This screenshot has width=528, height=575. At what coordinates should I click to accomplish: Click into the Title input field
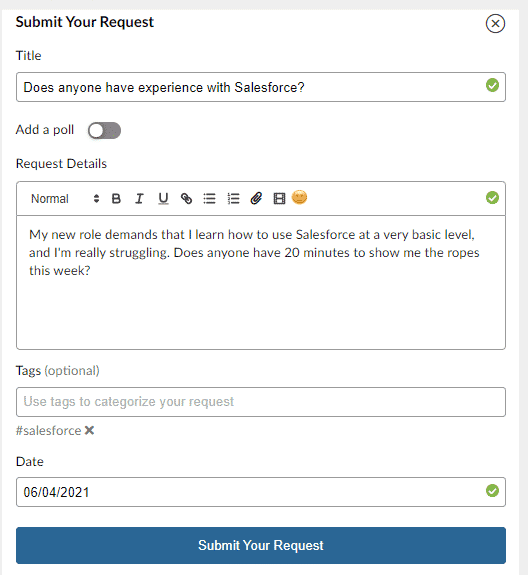click(x=261, y=87)
